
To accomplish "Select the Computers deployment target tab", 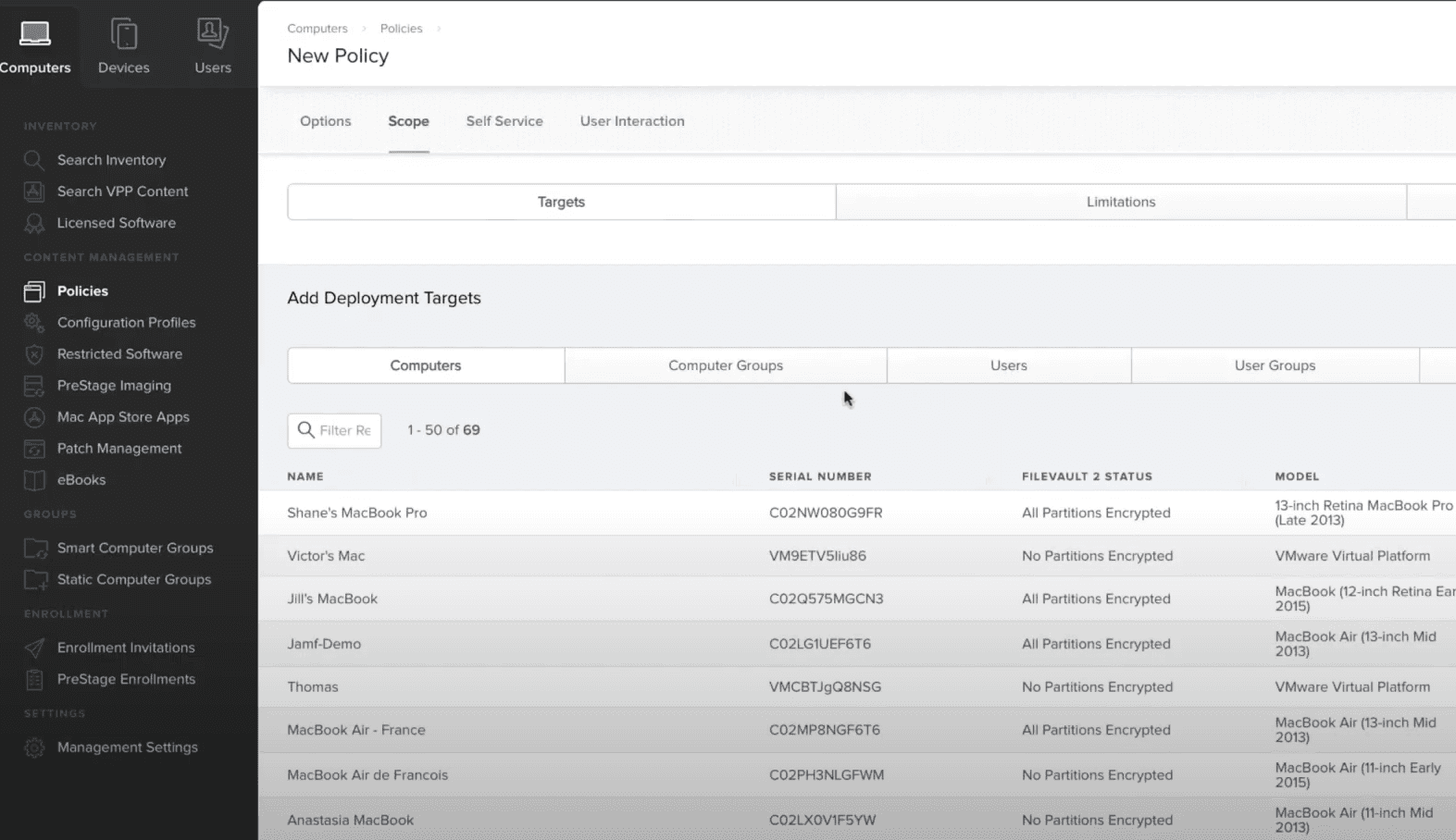I will [x=426, y=365].
